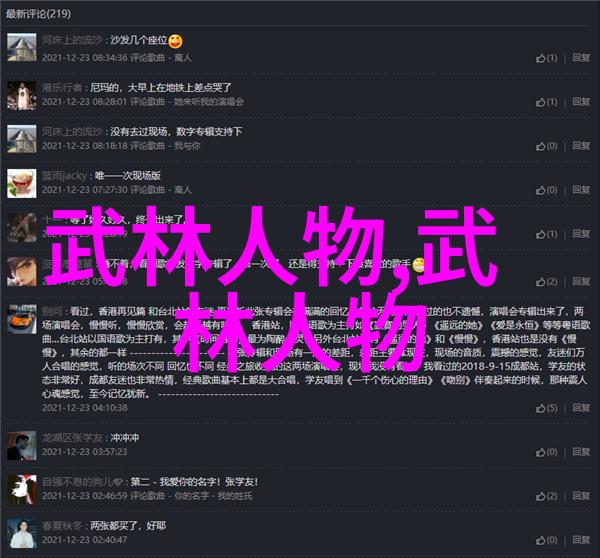Reply to the 沙发几个座位 comment
The image size is (600, 558).
581,58
